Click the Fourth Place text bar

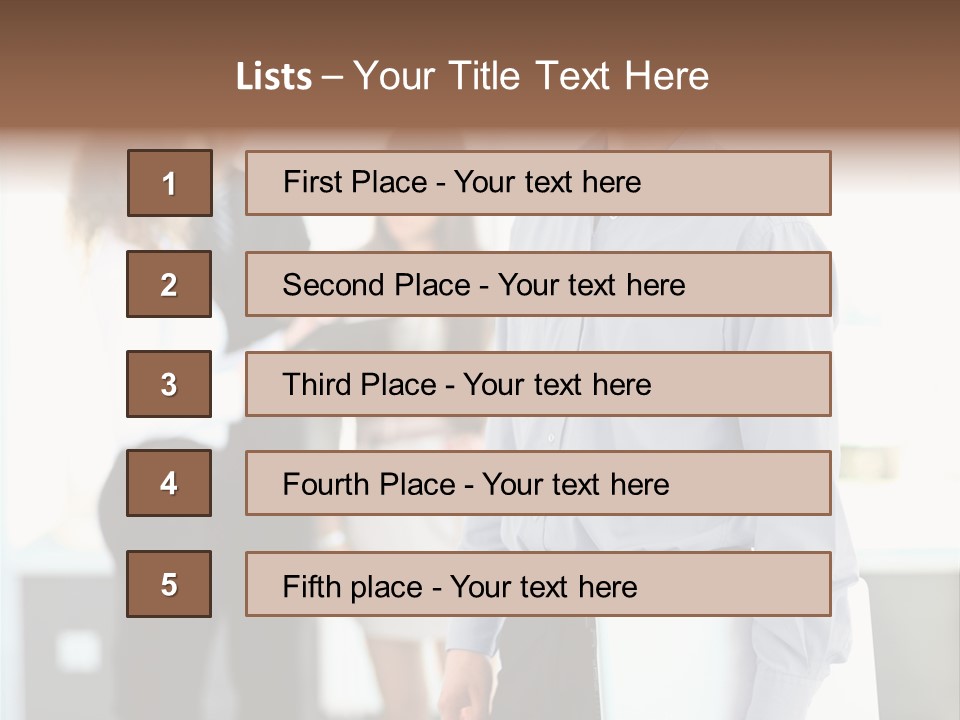coord(538,483)
